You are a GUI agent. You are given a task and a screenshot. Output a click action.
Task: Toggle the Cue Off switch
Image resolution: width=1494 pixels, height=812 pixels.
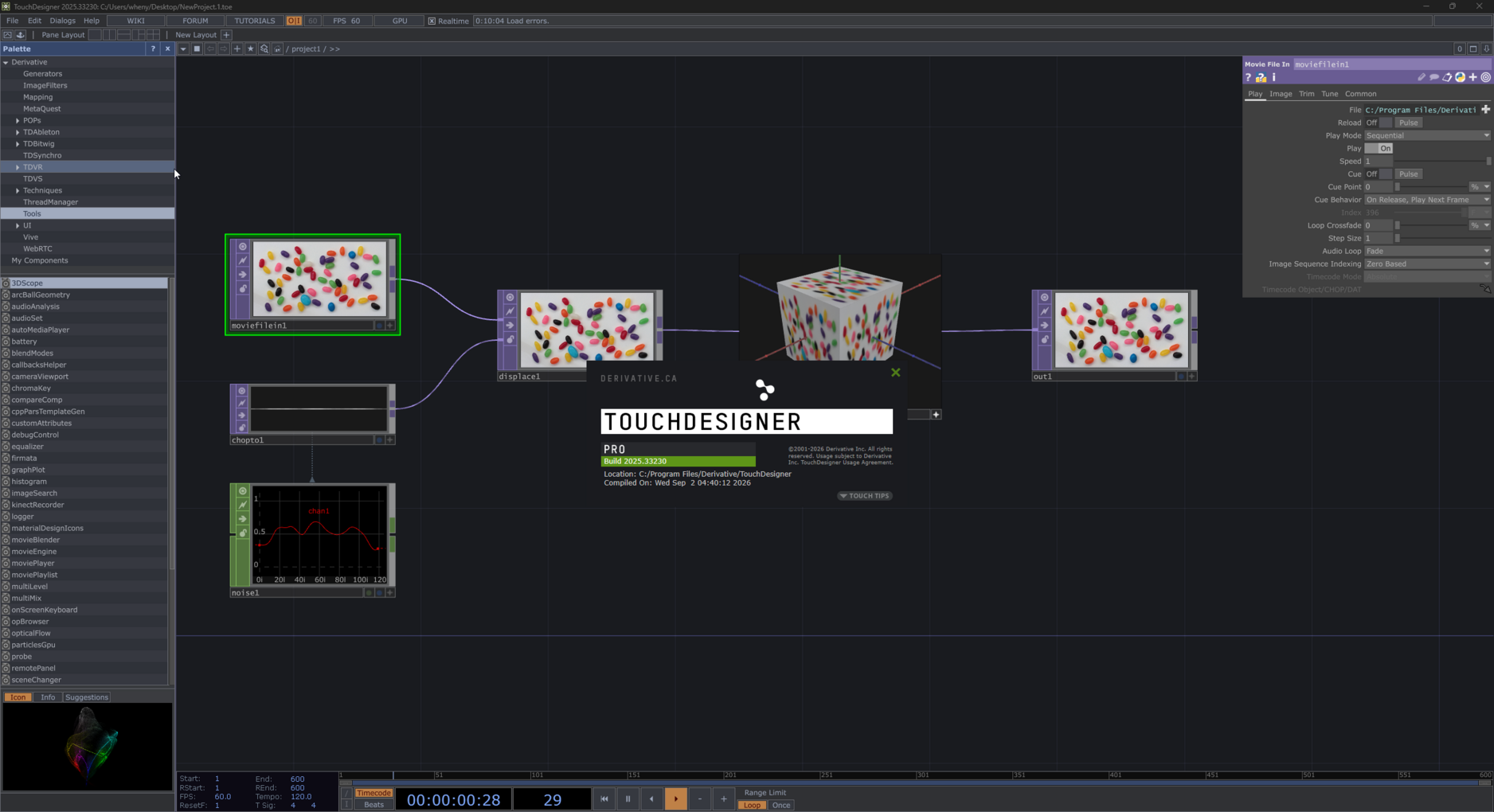(1379, 174)
